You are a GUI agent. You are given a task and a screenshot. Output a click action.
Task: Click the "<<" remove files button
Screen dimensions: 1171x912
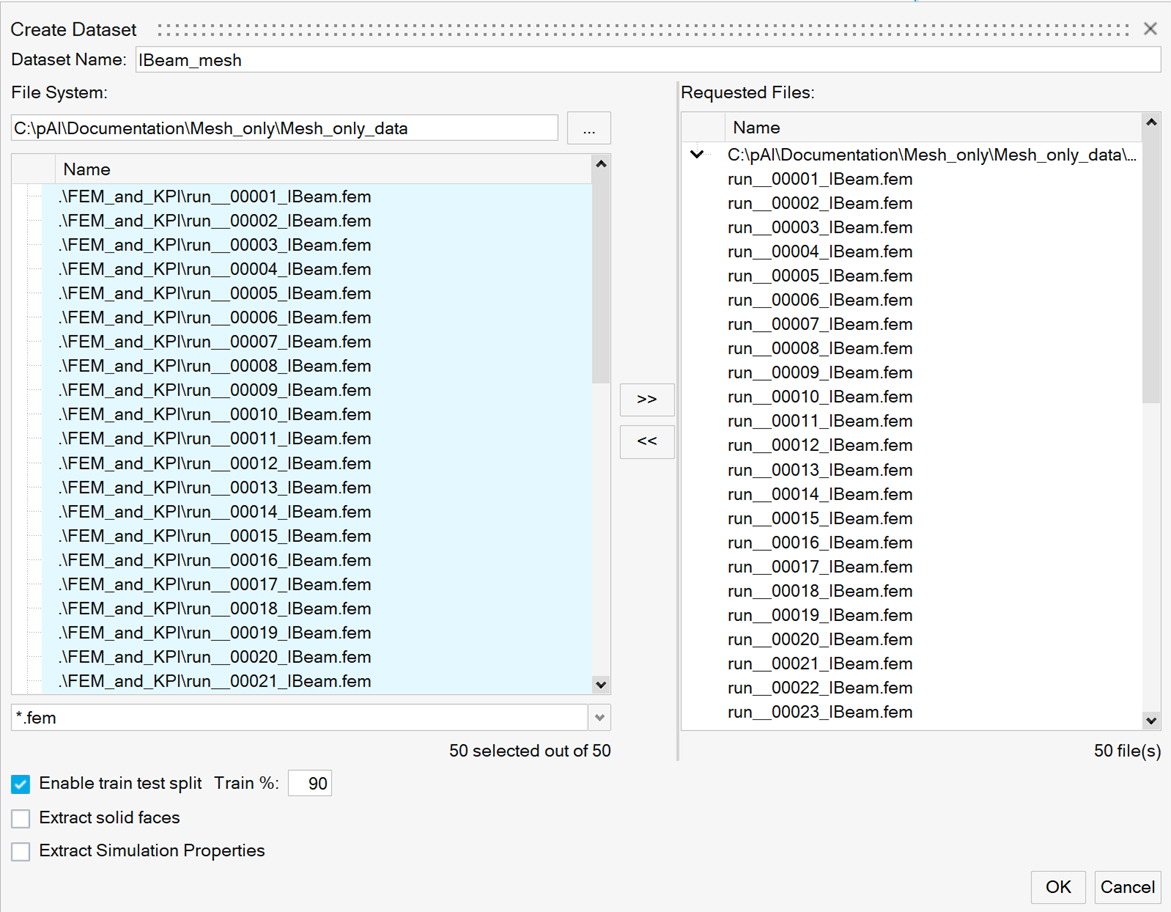[x=646, y=441]
